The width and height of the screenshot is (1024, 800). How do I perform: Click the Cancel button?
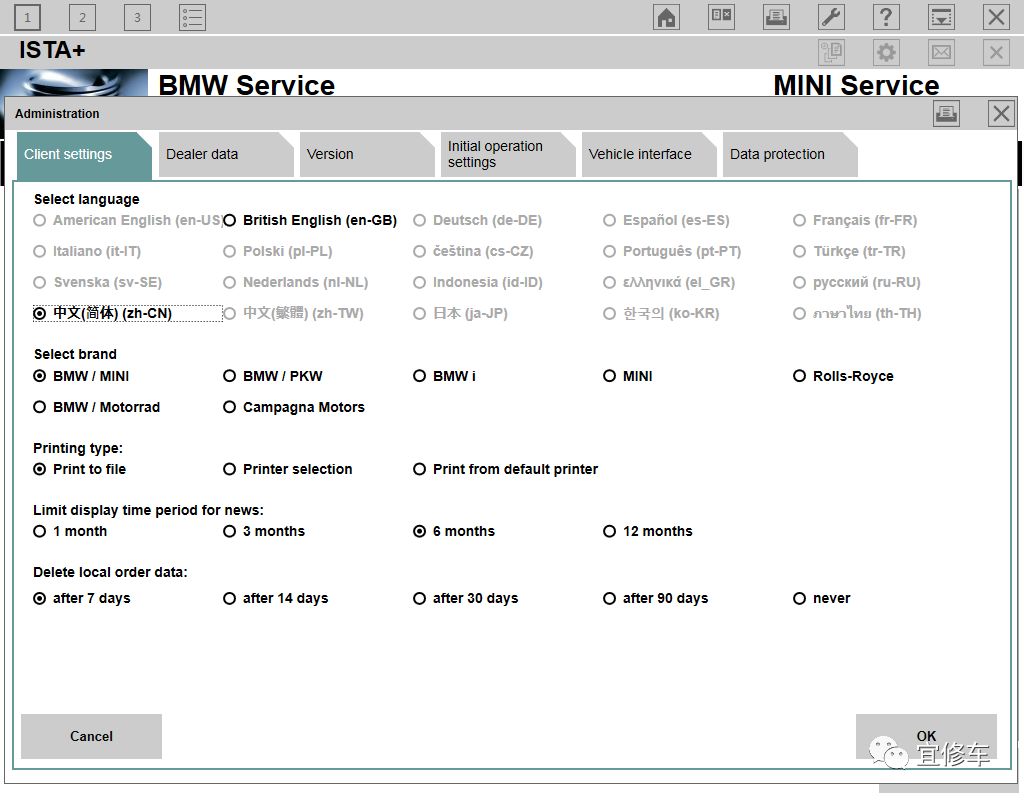point(91,736)
